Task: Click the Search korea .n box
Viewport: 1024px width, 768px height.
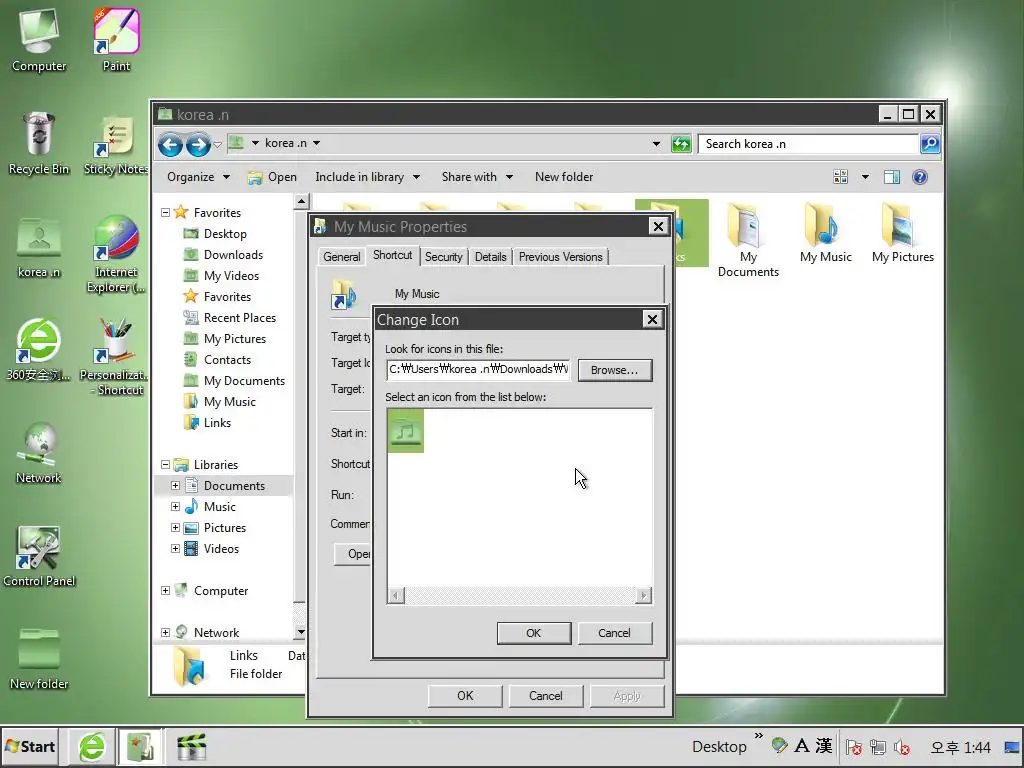Action: point(808,144)
